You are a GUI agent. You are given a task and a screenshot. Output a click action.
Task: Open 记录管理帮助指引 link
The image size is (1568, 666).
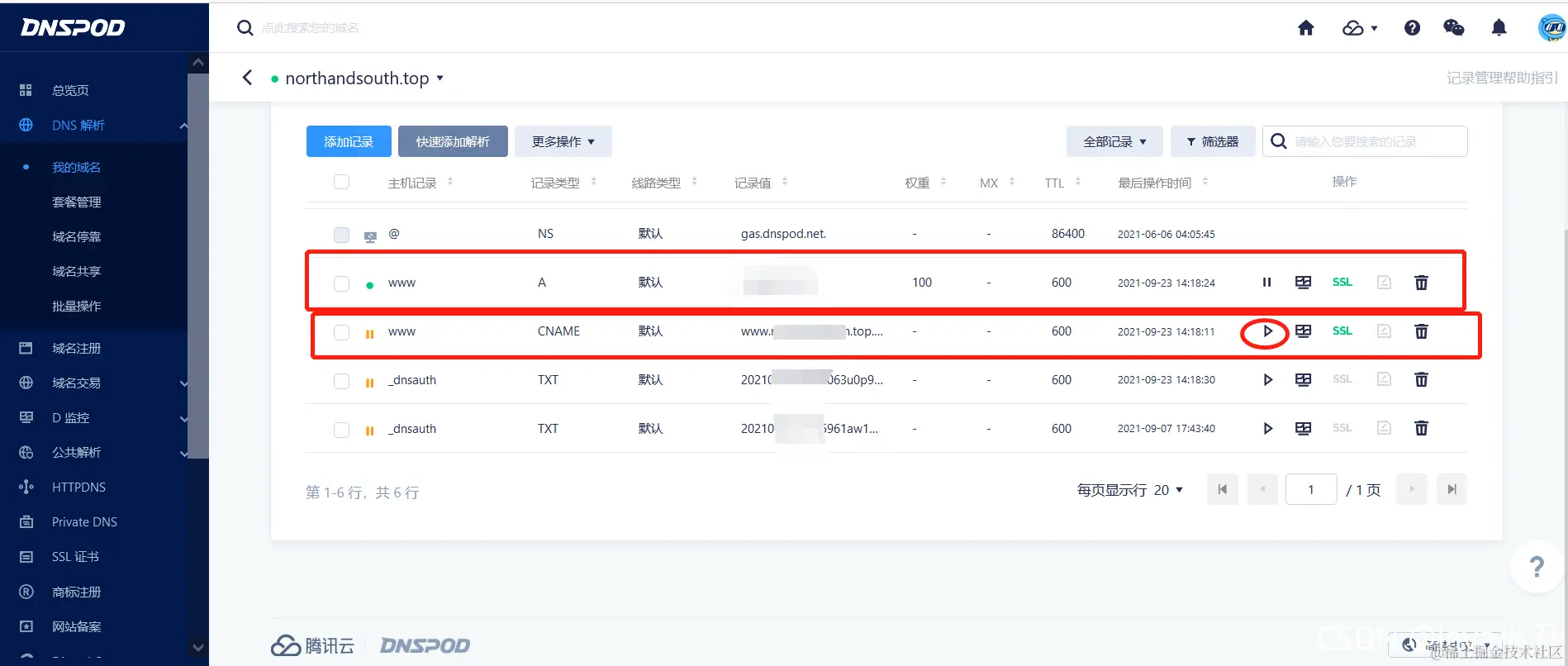click(x=1502, y=78)
